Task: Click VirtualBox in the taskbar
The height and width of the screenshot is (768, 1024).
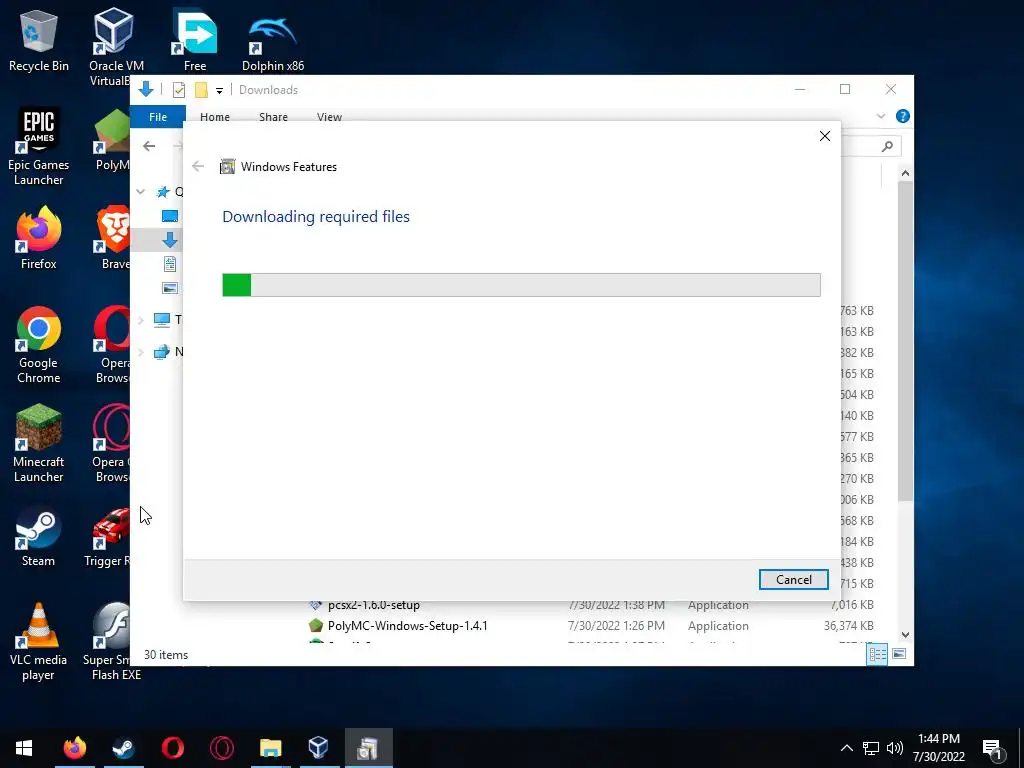Action: tap(319, 748)
